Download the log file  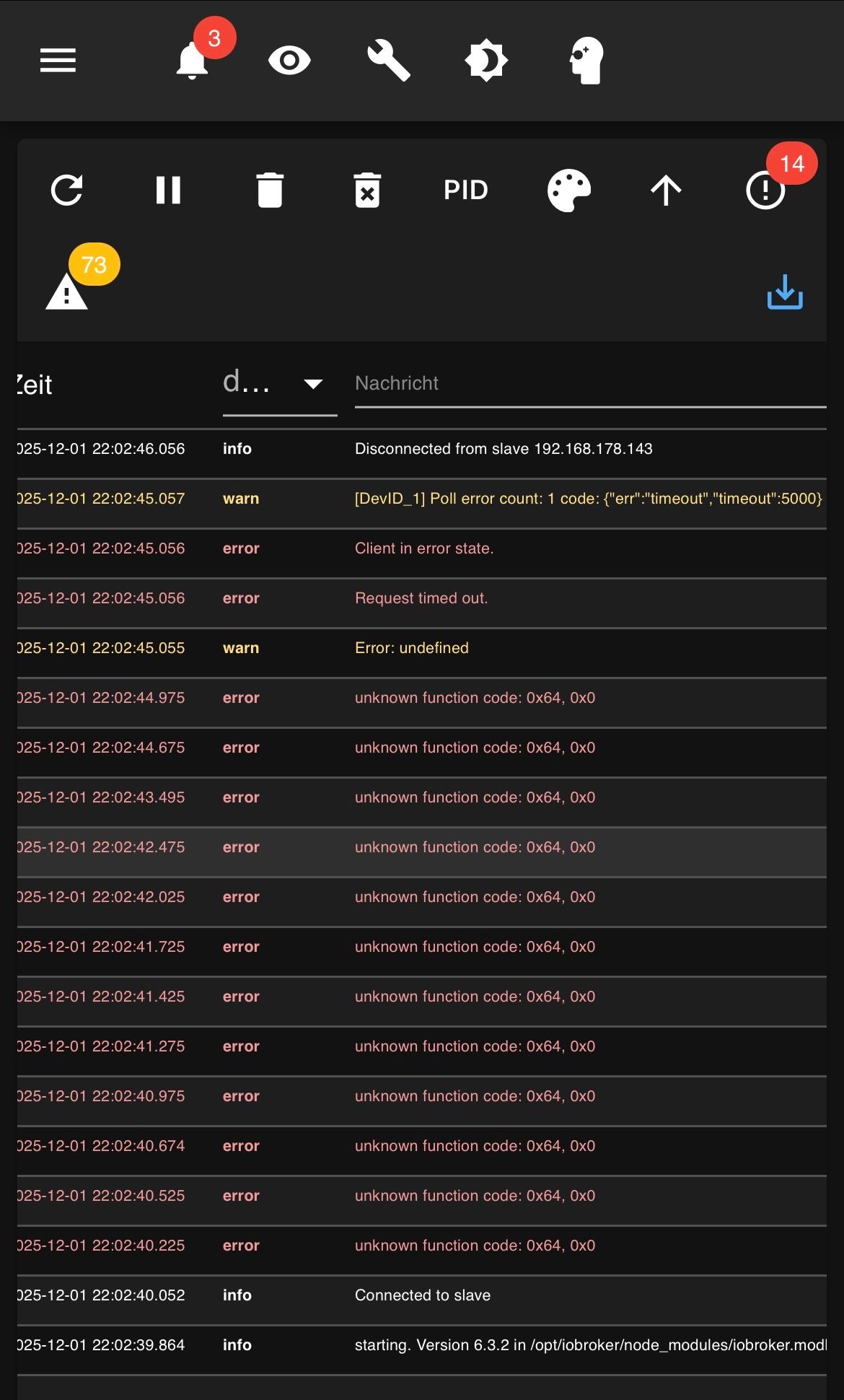pyautogui.click(x=785, y=292)
